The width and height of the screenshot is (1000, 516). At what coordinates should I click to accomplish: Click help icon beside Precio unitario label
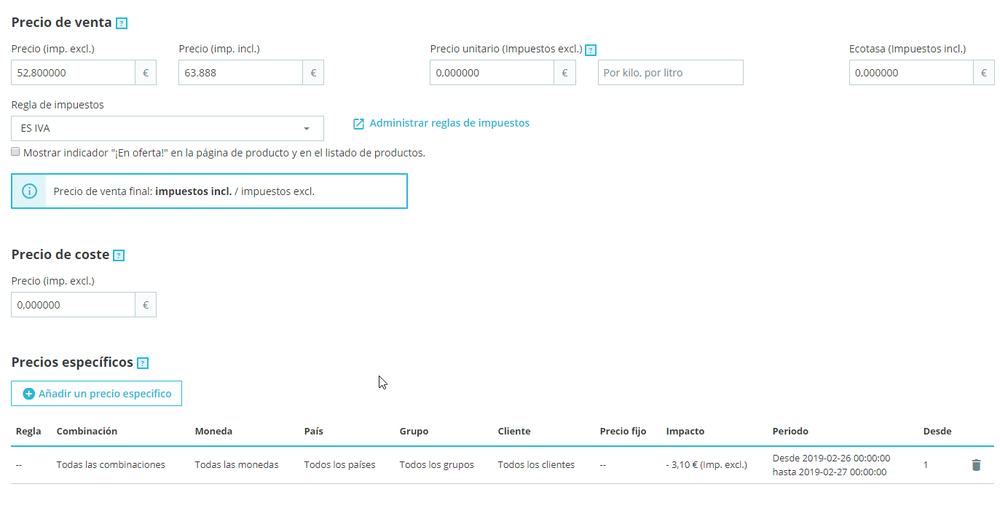[x=591, y=49]
